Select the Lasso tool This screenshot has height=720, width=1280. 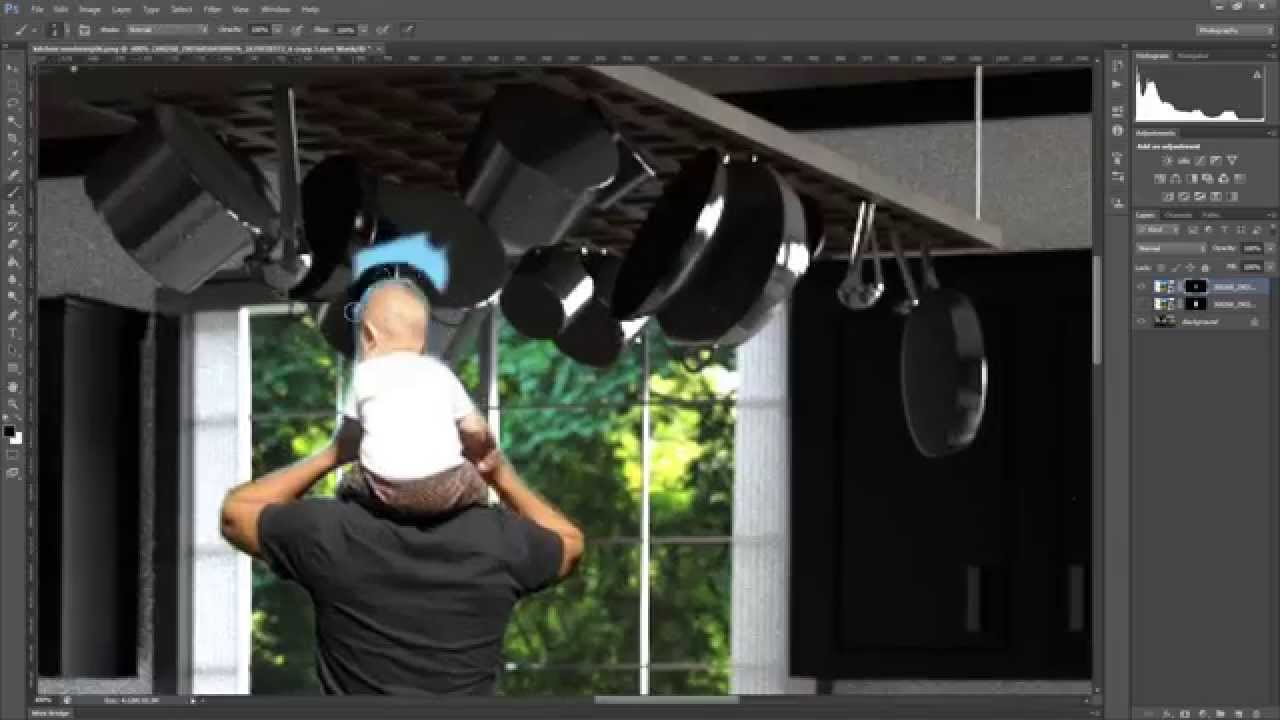pyautogui.click(x=13, y=103)
